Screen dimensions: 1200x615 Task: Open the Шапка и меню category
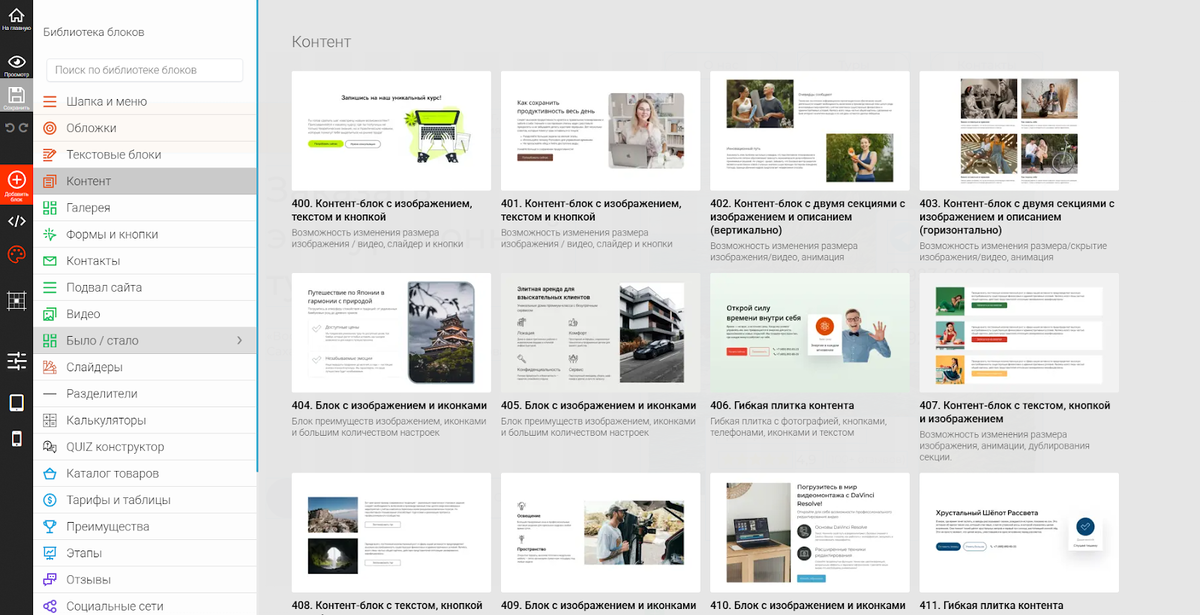tap(145, 102)
